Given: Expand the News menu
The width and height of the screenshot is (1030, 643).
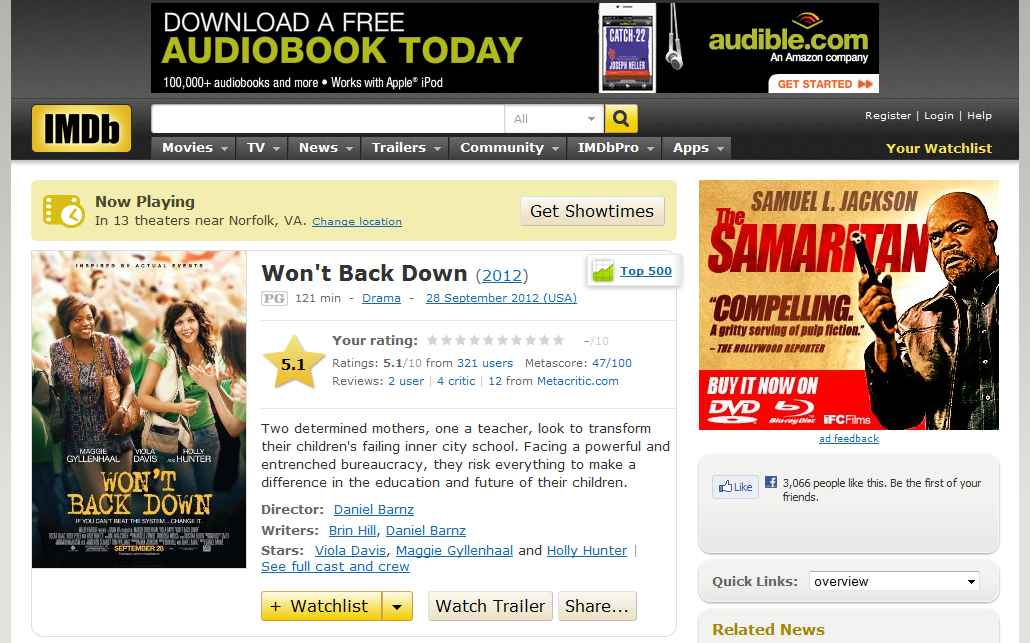Looking at the screenshot, I should pos(325,148).
